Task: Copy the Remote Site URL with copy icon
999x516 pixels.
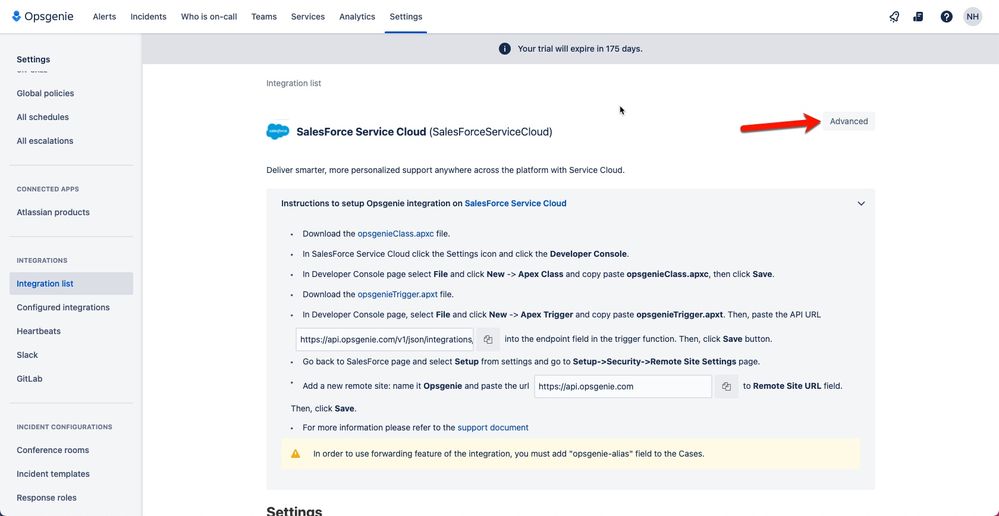Action: [726, 386]
